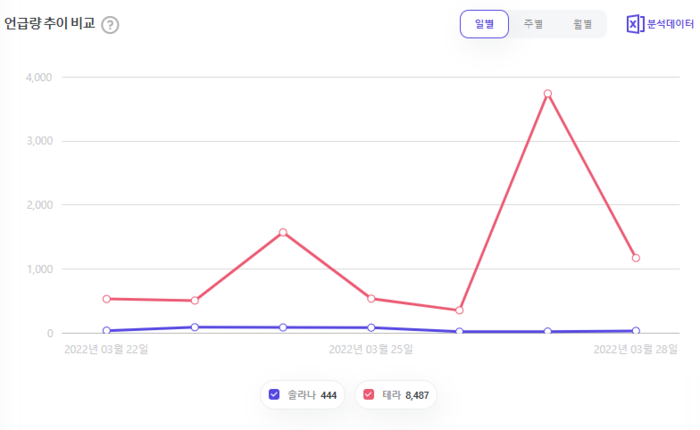Viewport: 700px width, 430px height.
Task: Click the 분석데이터 text link
Action: tap(670, 24)
